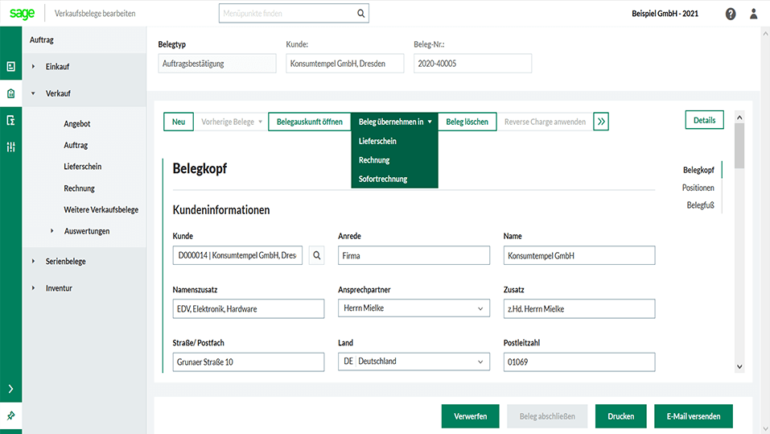Toggle the Beleg übernehmen in dropdown
Screen dimensions: 770x434
click(394, 122)
